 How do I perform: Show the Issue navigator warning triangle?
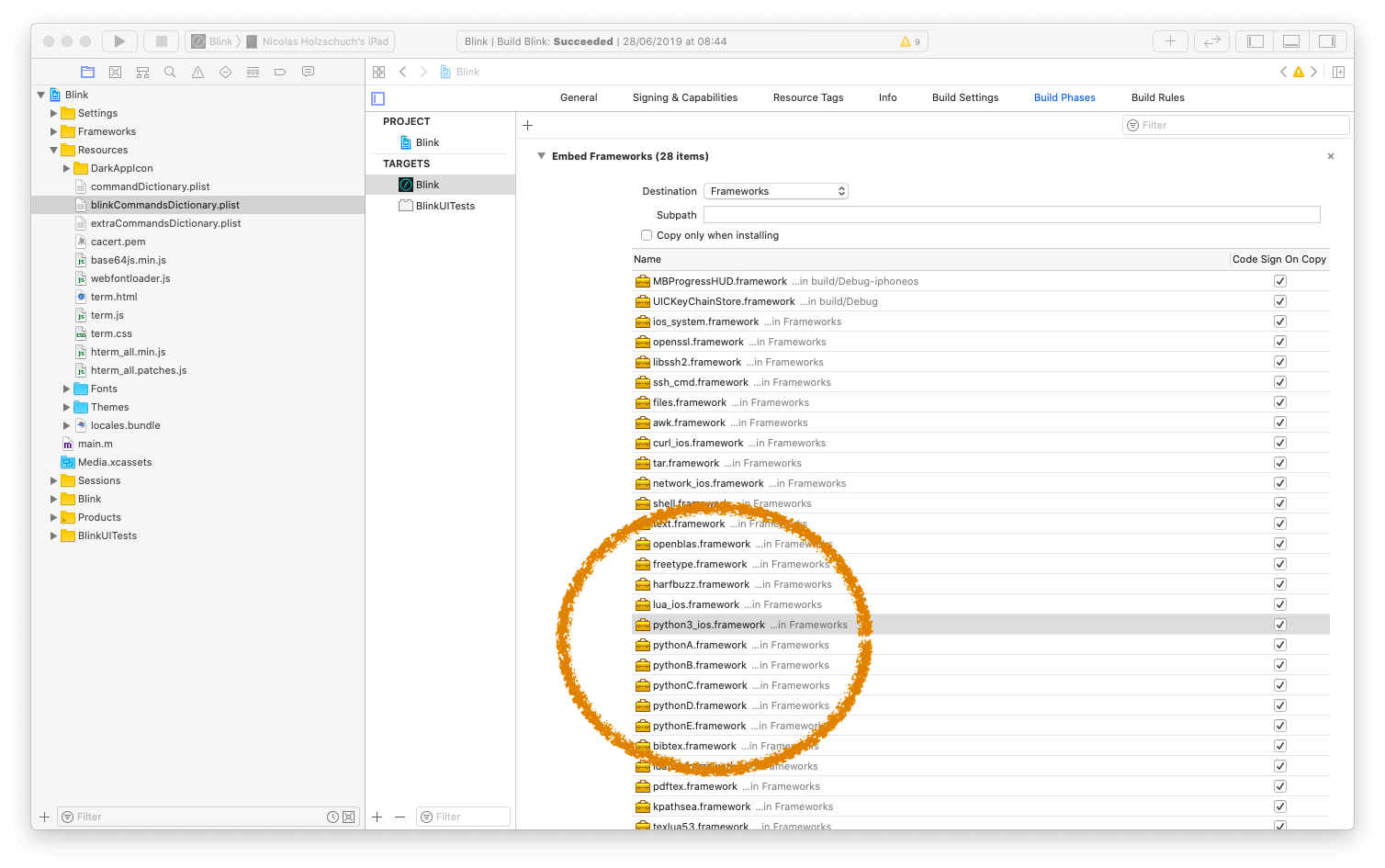point(197,72)
